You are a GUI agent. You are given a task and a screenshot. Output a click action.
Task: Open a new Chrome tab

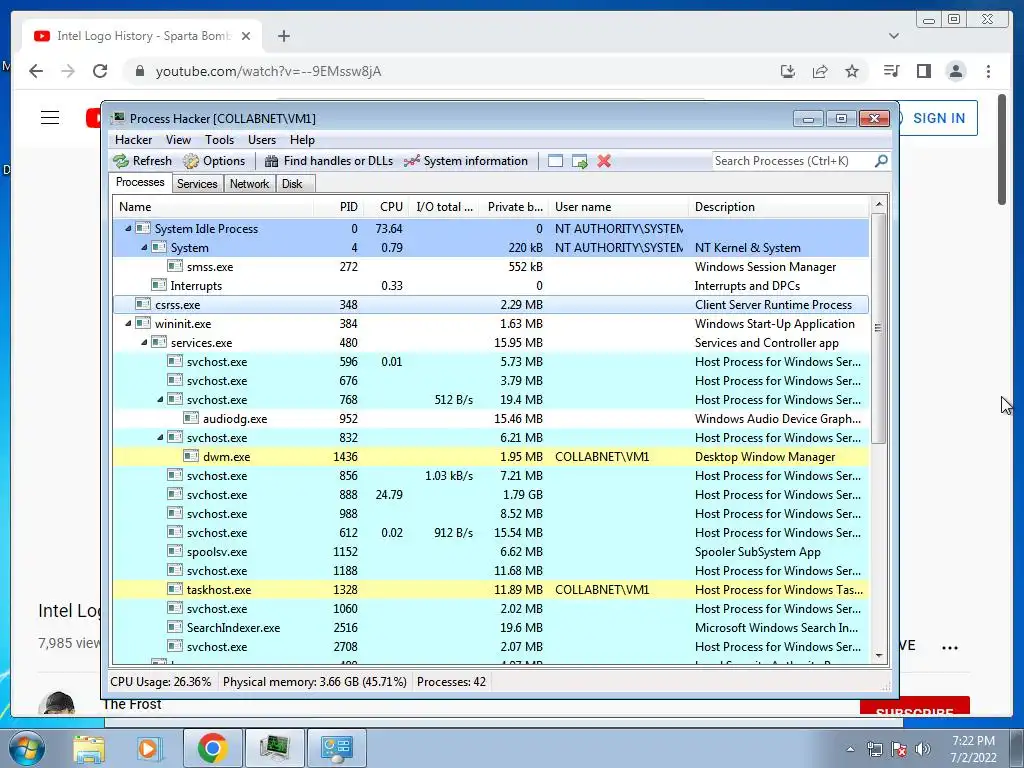[283, 36]
